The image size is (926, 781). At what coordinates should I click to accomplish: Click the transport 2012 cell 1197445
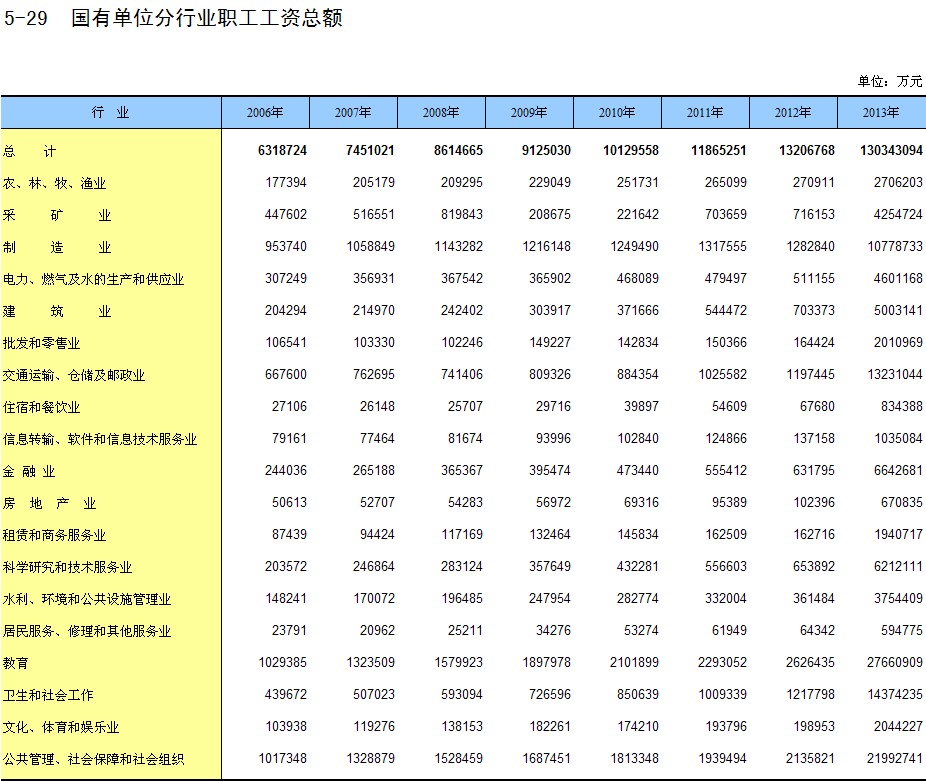tap(810, 375)
